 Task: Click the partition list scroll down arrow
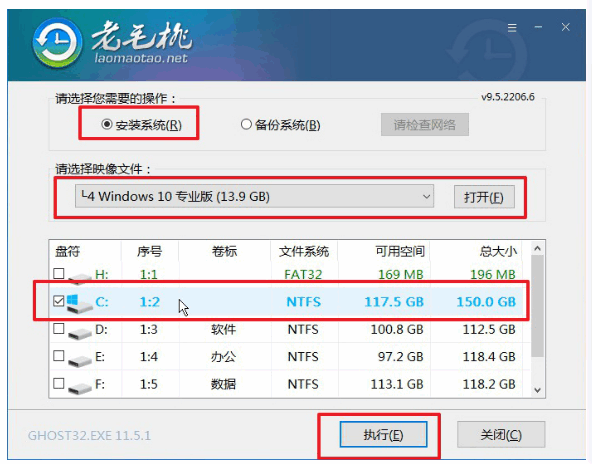pos(538,390)
